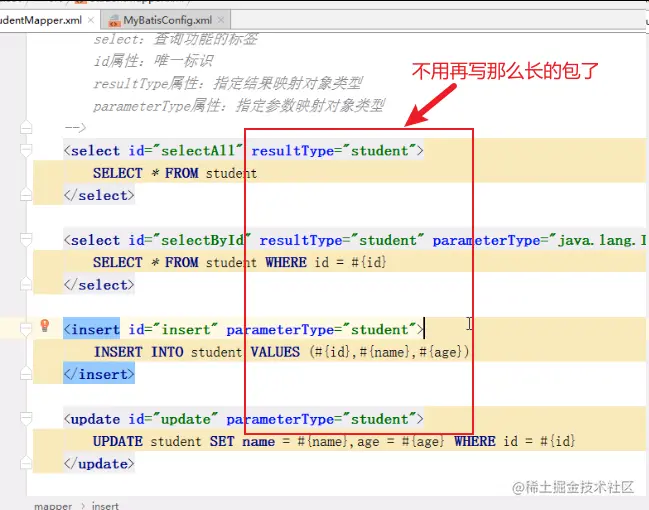
Task: Click the "INSERT INTO" keywords
Action: coord(138,352)
